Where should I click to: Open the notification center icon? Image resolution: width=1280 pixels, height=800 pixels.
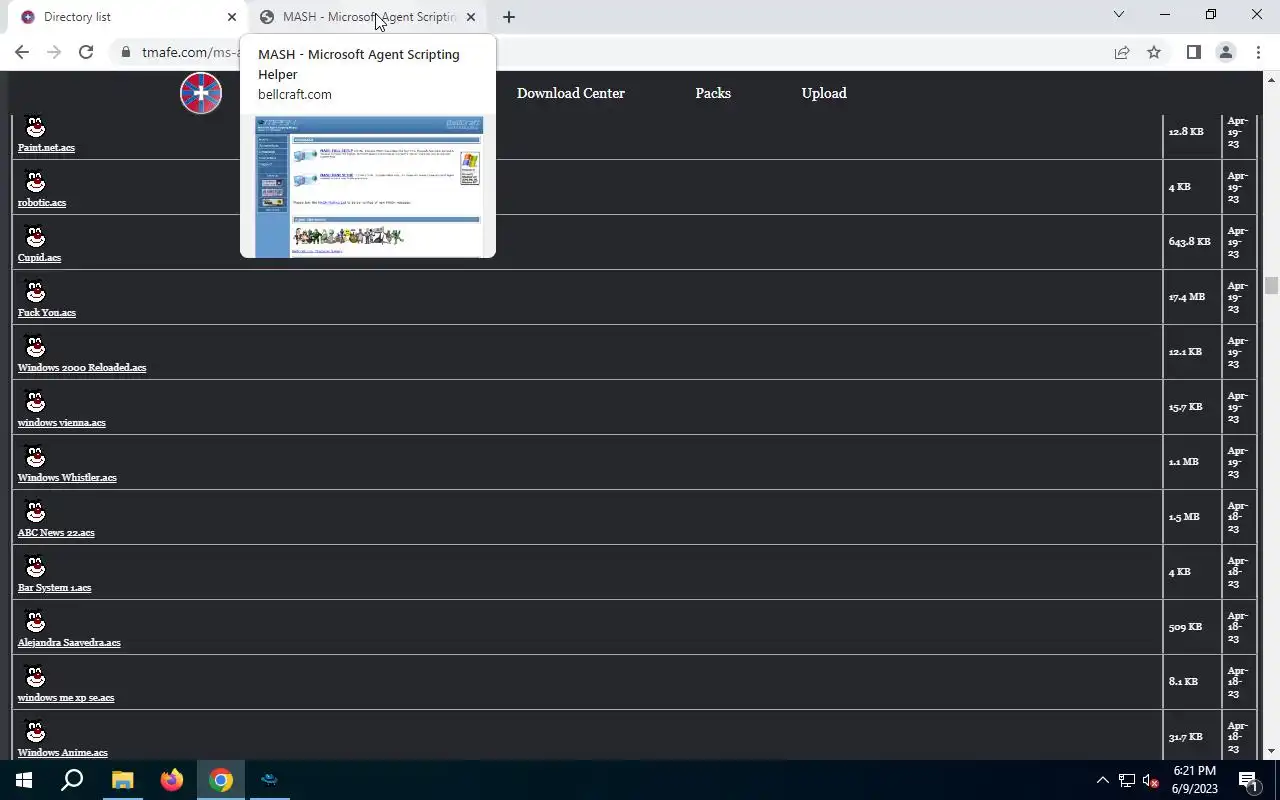tap(1248, 780)
